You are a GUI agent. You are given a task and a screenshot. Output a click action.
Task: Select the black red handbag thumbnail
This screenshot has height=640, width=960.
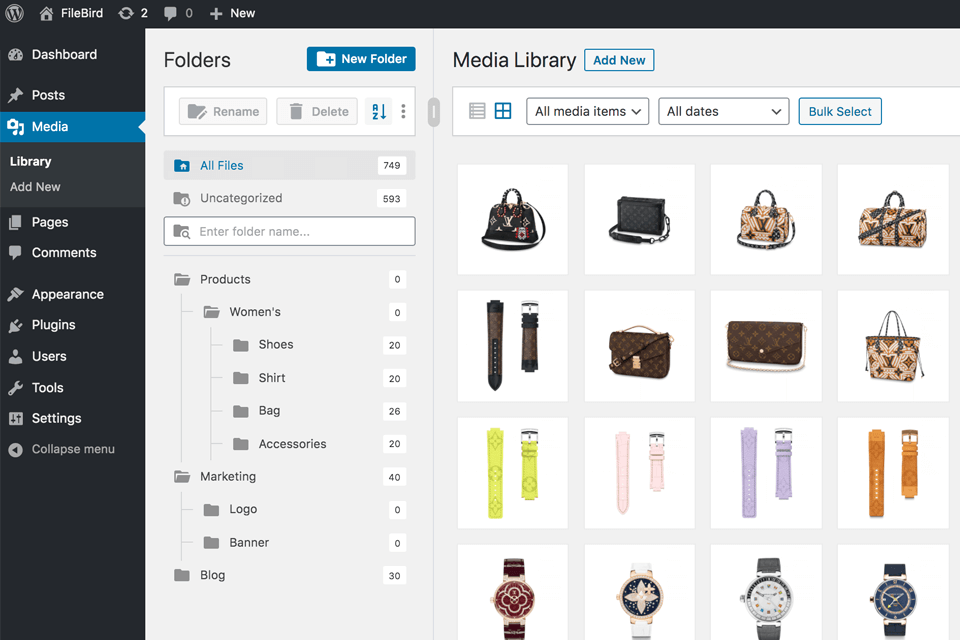pos(512,219)
